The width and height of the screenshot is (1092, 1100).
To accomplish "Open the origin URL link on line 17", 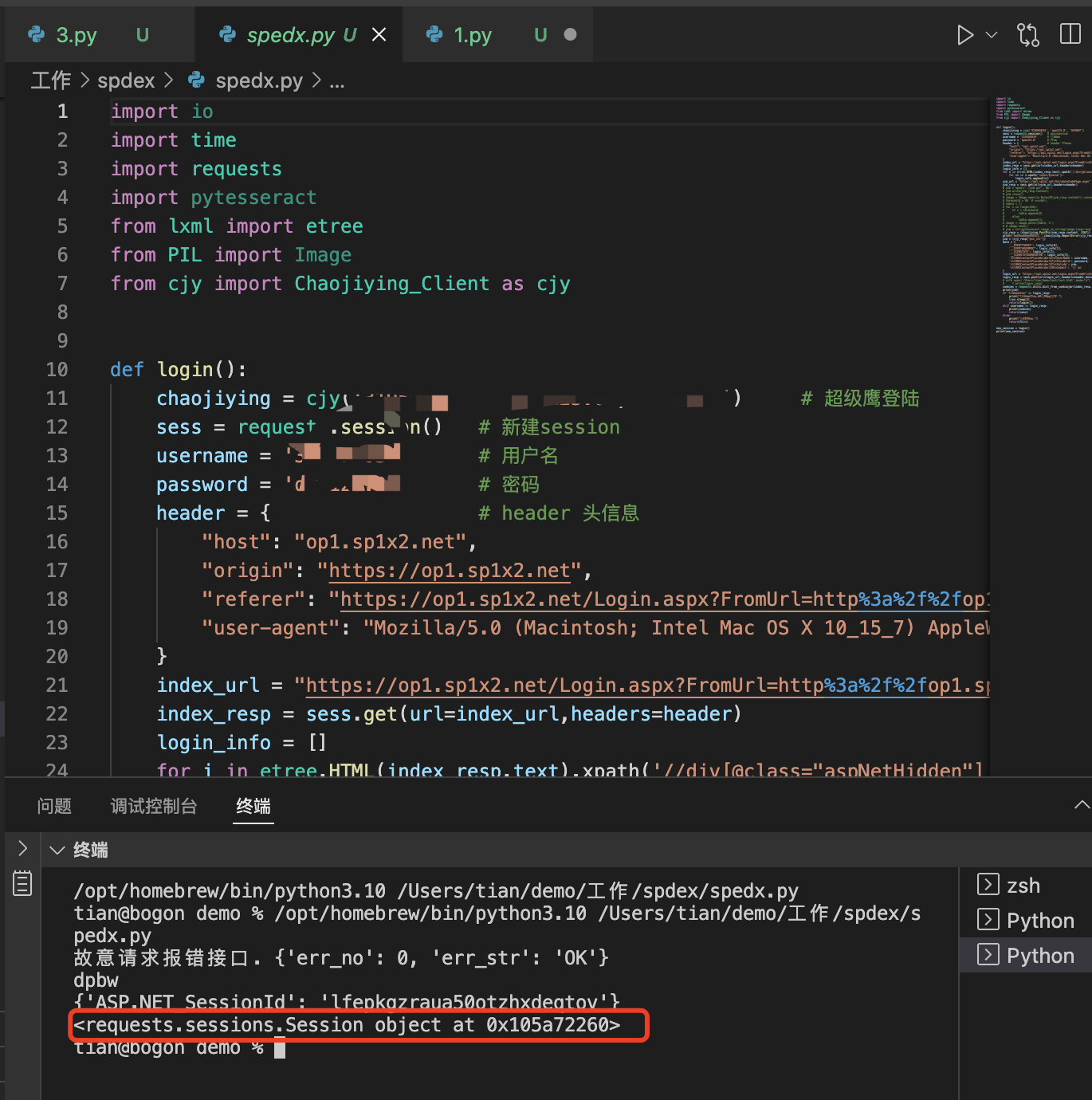I will 450,571.
